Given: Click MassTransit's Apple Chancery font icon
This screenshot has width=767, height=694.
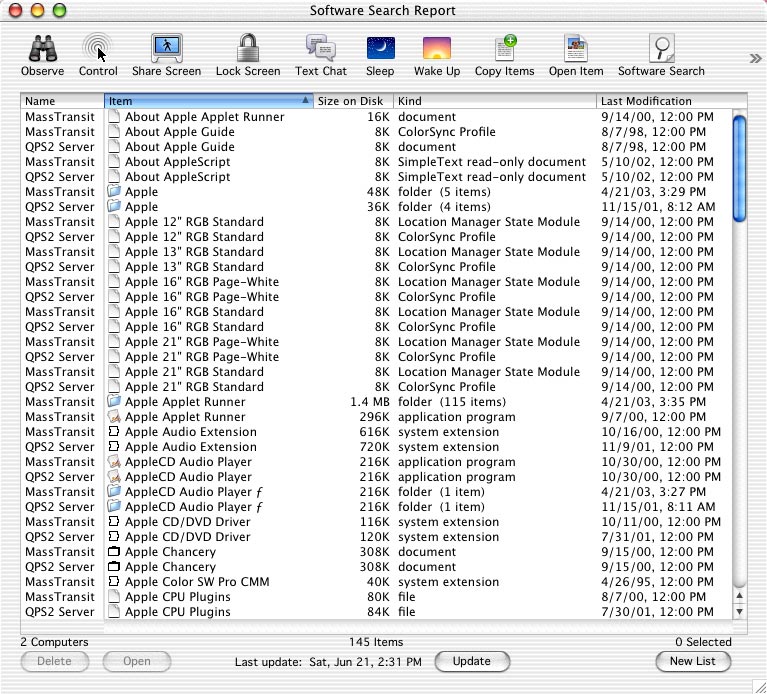Looking at the screenshot, I should (x=113, y=552).
